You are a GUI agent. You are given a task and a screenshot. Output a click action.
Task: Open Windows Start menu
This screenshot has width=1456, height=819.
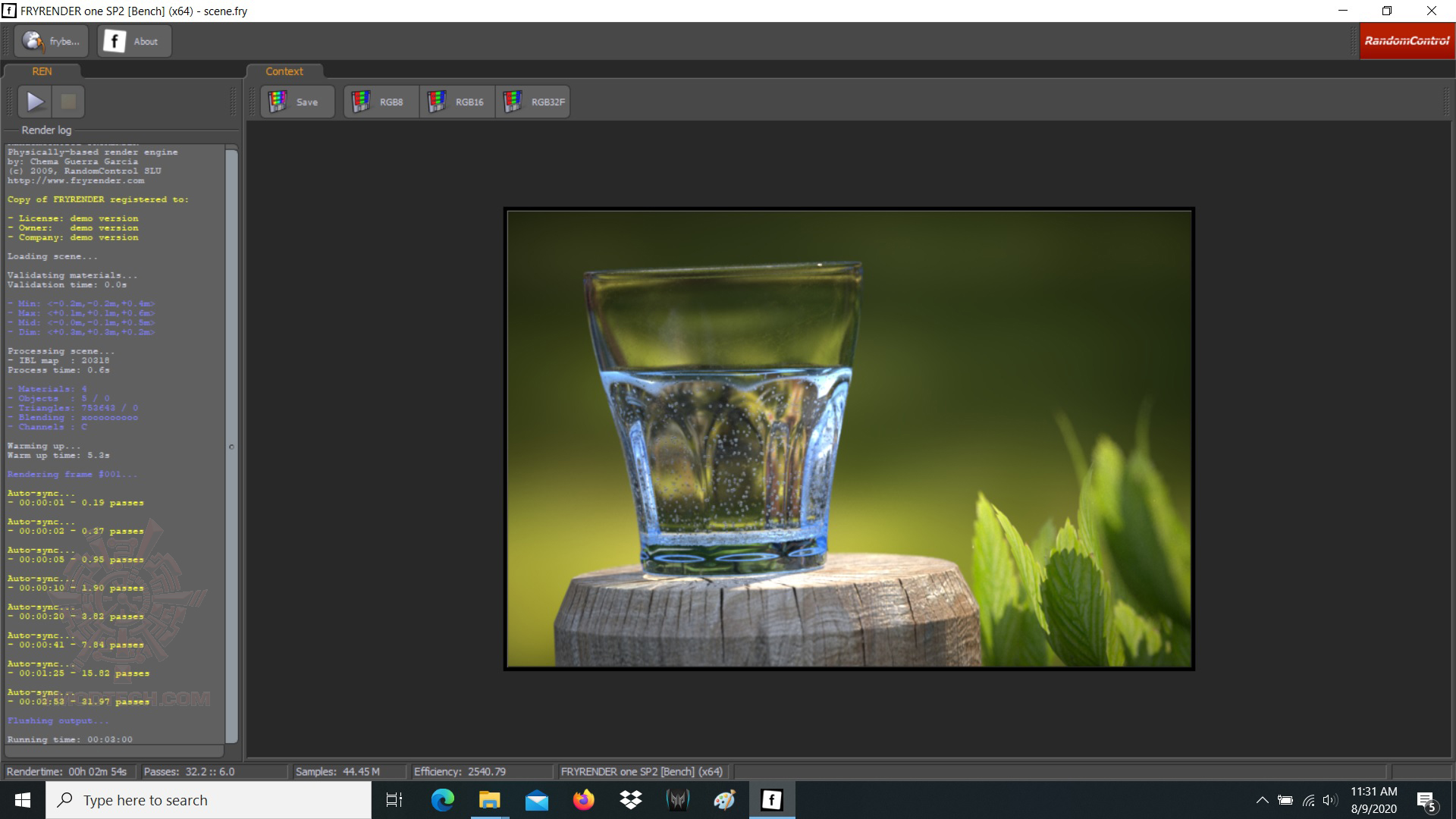(x=23, y=800)
